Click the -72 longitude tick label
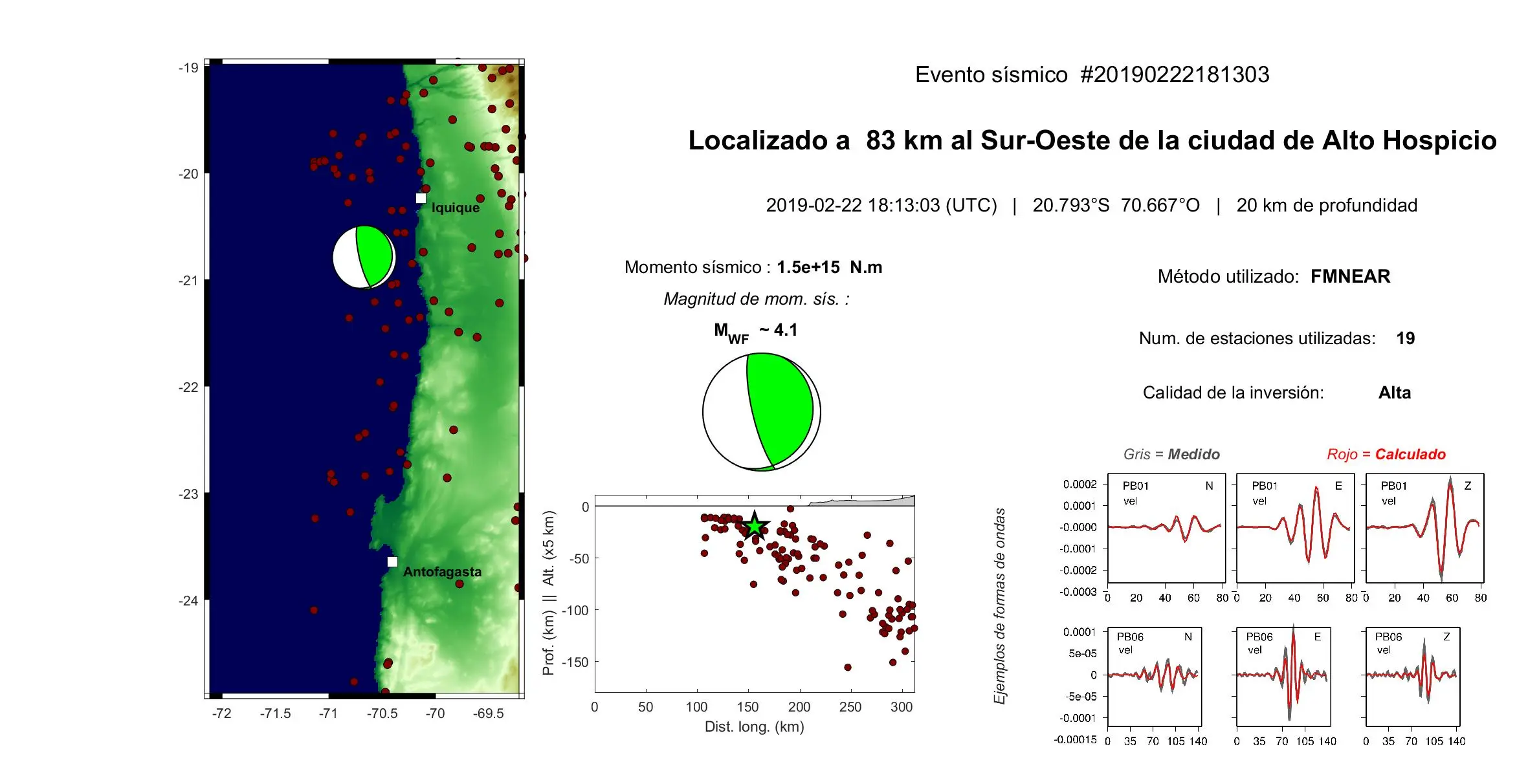 pyautogui.click(x=221, y=713)
